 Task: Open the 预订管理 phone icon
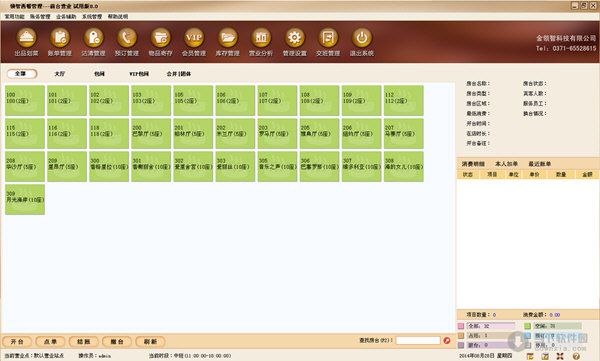[x=127, y=38]
